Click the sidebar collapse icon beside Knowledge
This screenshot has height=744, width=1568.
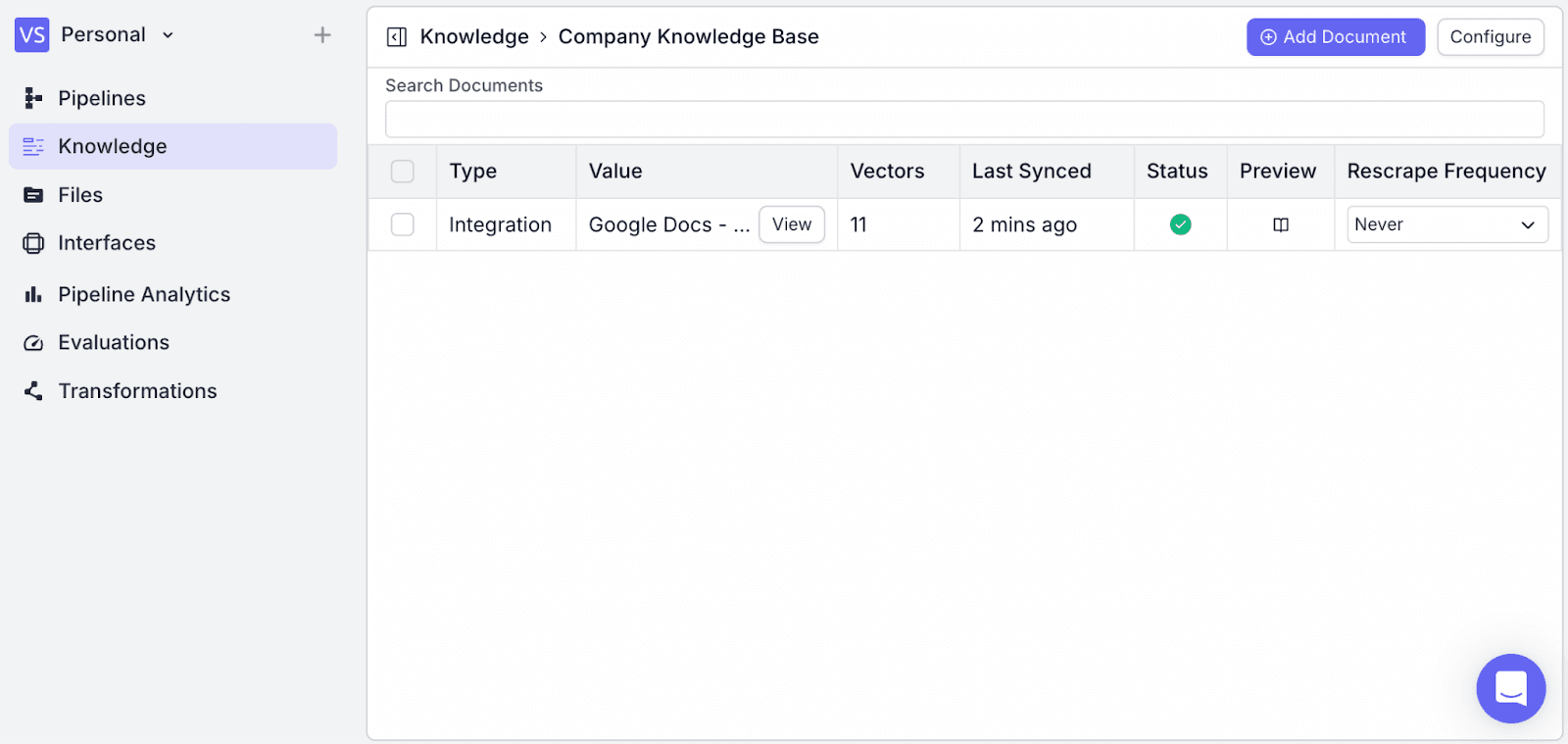pos(397,37)
